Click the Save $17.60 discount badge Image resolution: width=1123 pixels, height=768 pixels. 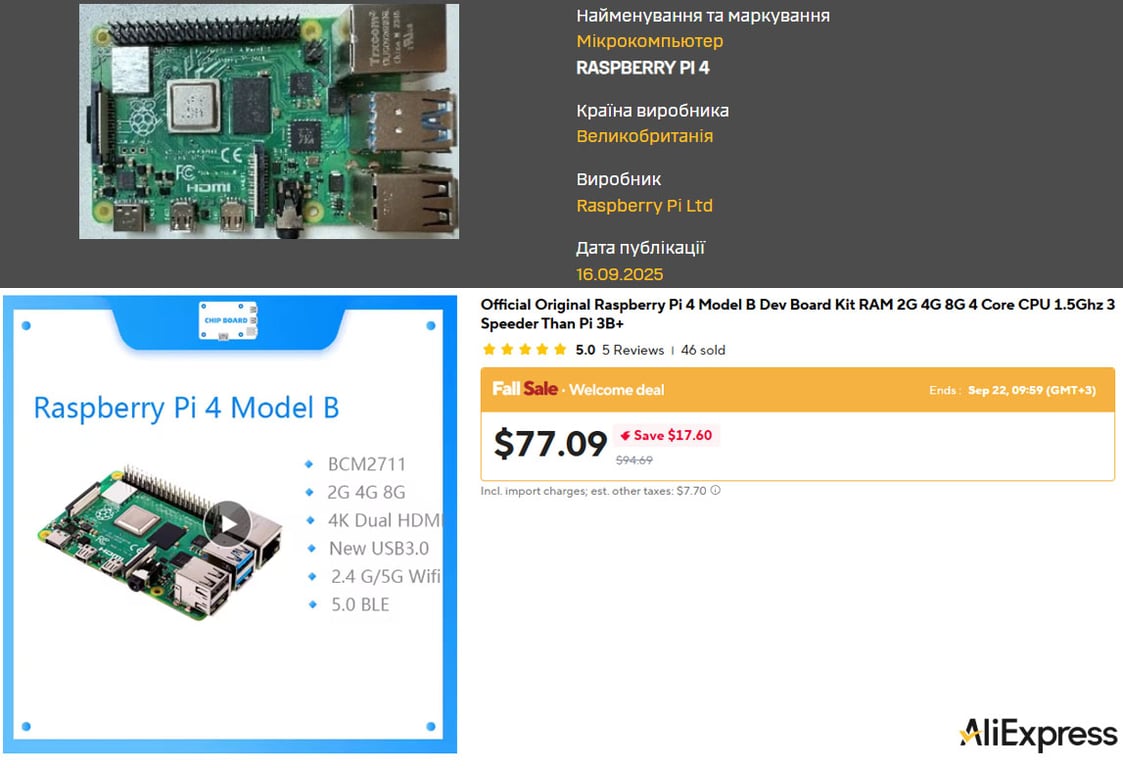point(666,435)
